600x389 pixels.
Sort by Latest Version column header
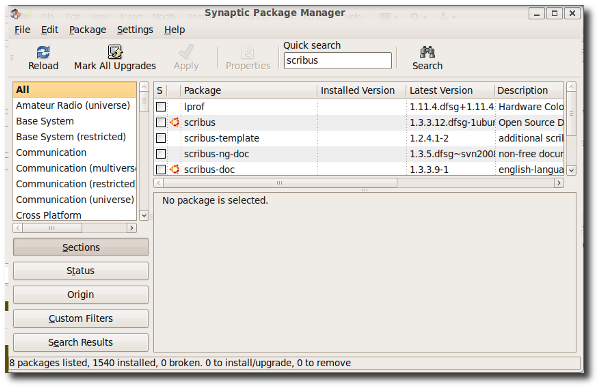450,91
